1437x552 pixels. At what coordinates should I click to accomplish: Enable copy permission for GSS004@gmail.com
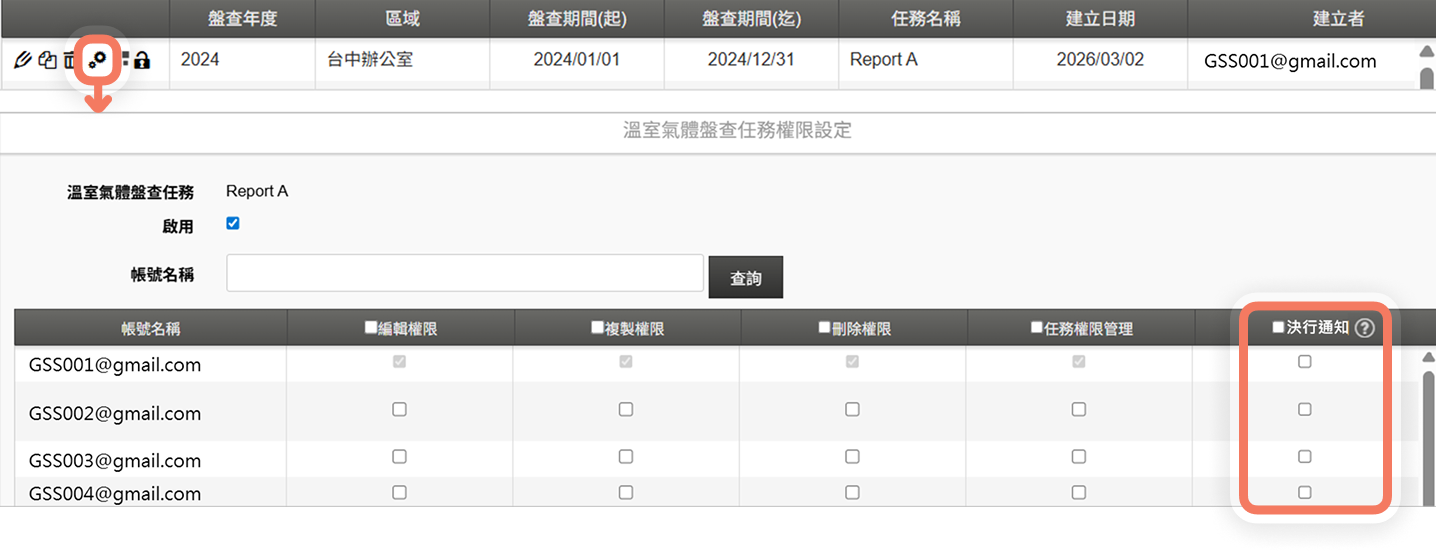click(x=626, y=492)
